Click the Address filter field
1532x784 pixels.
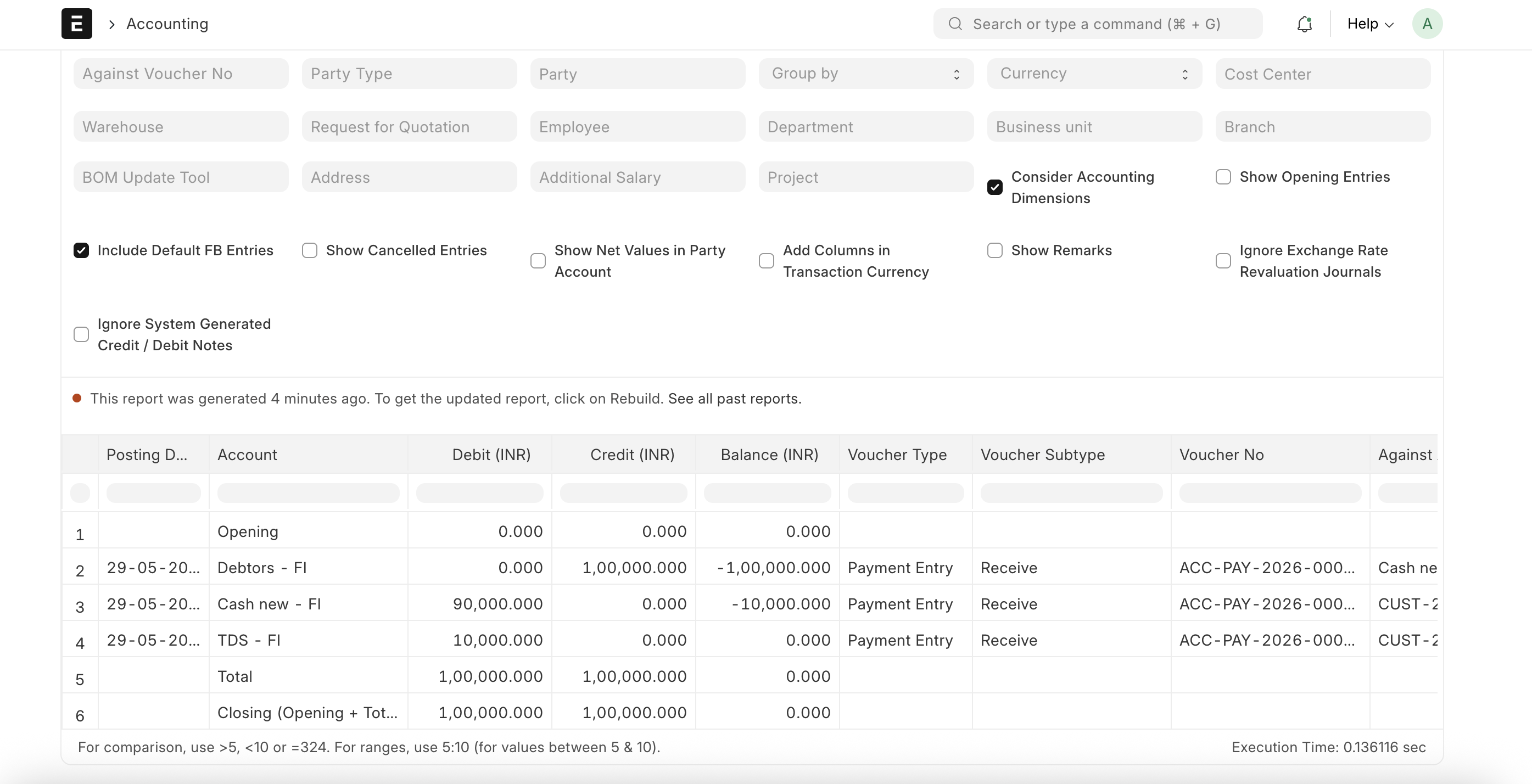tap(409, 177)
